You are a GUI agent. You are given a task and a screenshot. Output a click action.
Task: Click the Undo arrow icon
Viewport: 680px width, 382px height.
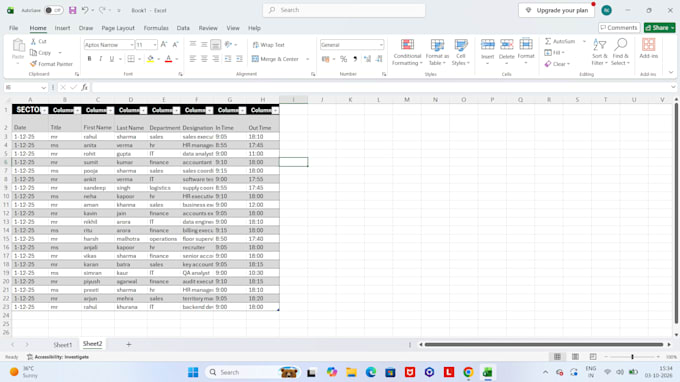(x=85, y=10)
